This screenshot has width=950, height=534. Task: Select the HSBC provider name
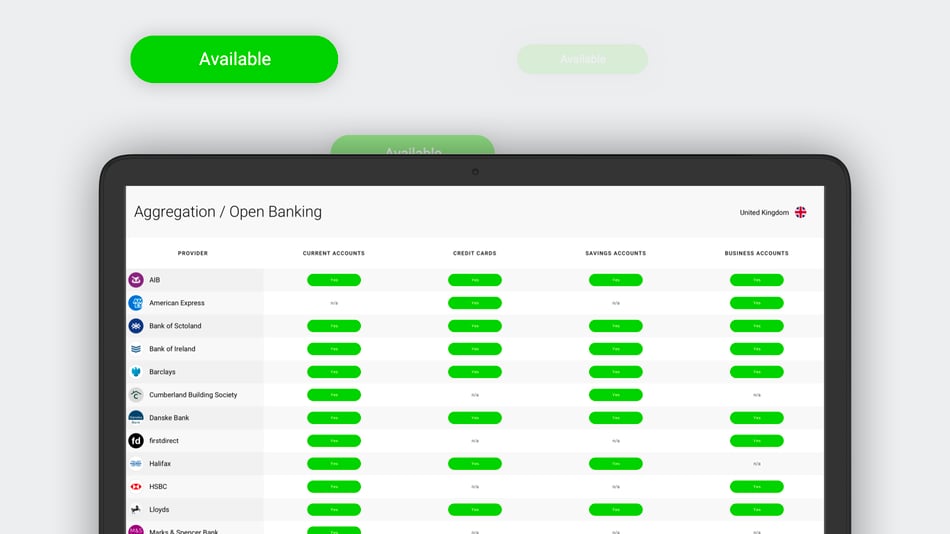(158, 487)
